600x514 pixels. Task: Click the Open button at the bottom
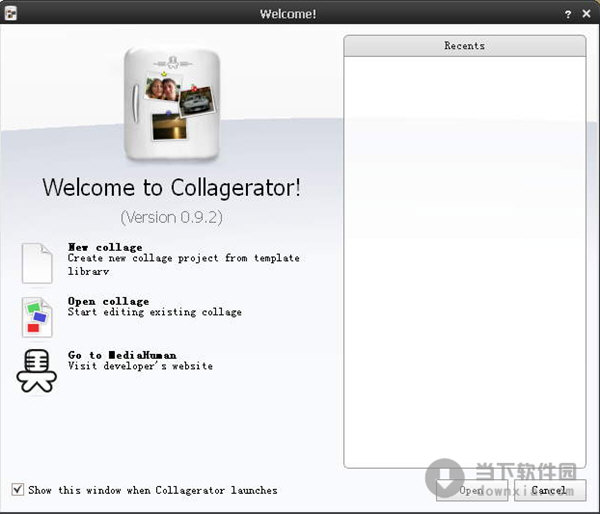coord(472,490)
